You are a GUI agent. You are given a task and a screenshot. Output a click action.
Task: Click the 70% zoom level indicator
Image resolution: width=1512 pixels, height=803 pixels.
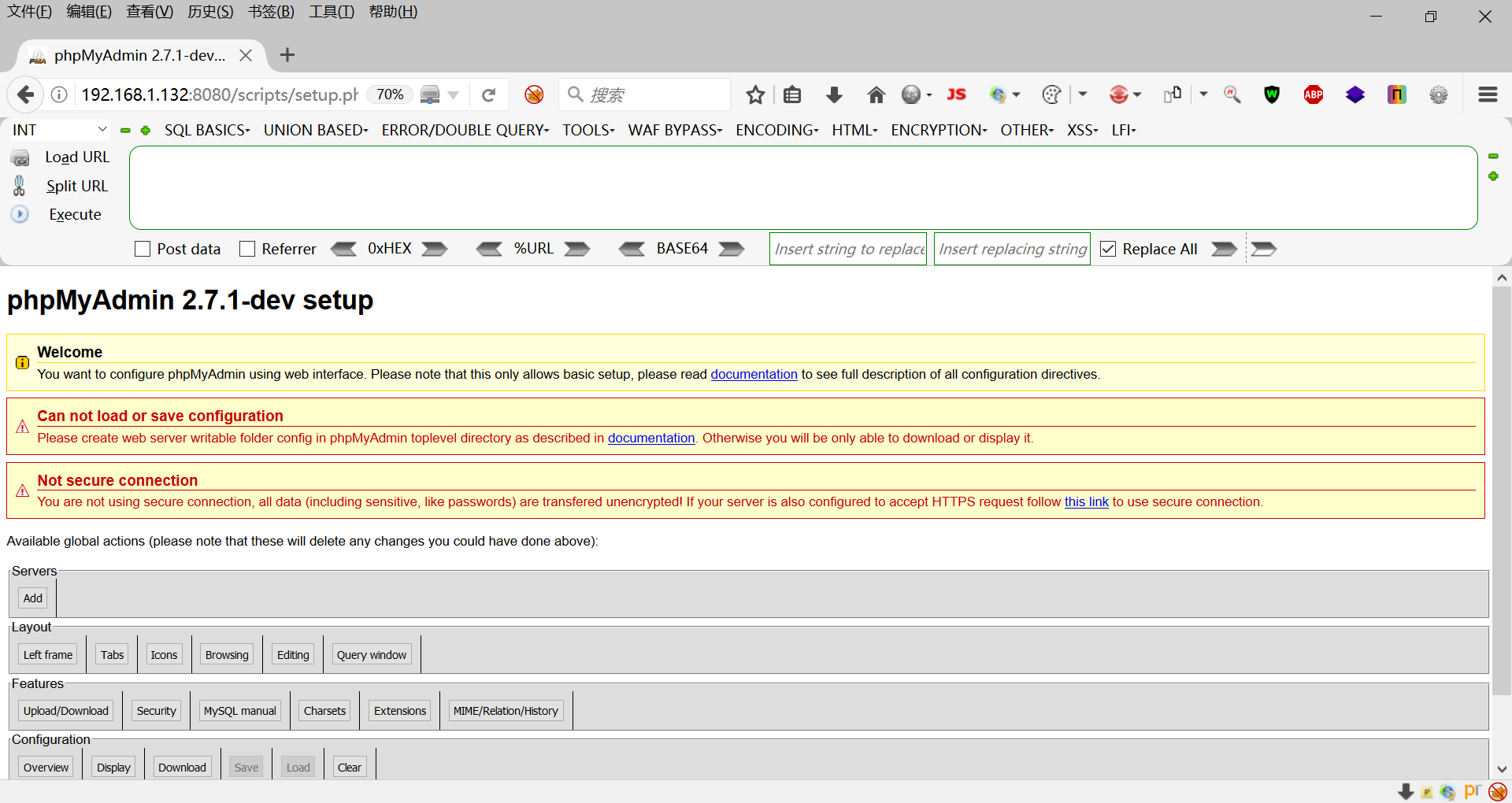click(390, 94)
